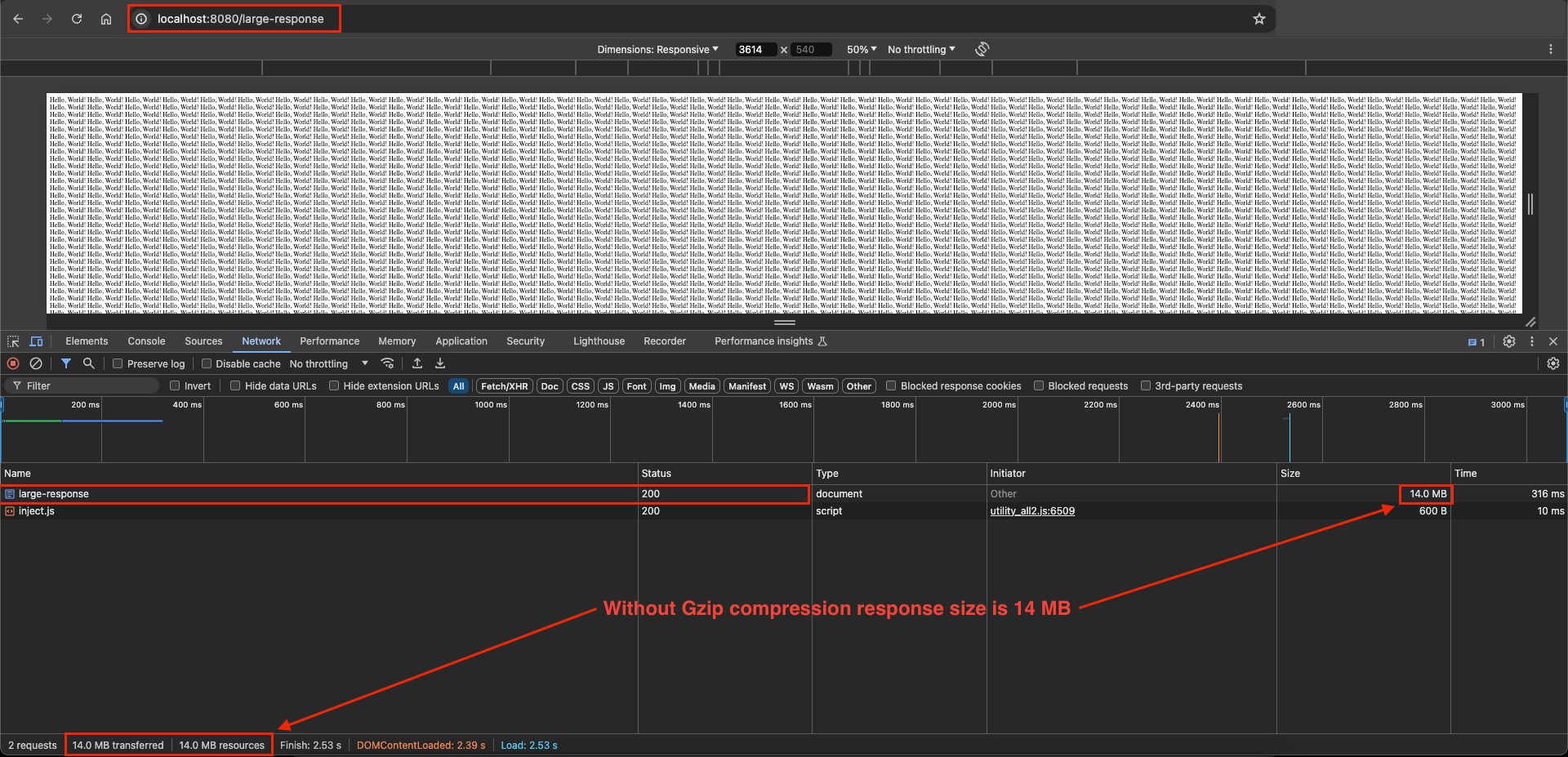
Task: Switch to the Console tab
Action: (x=145, y=341)
